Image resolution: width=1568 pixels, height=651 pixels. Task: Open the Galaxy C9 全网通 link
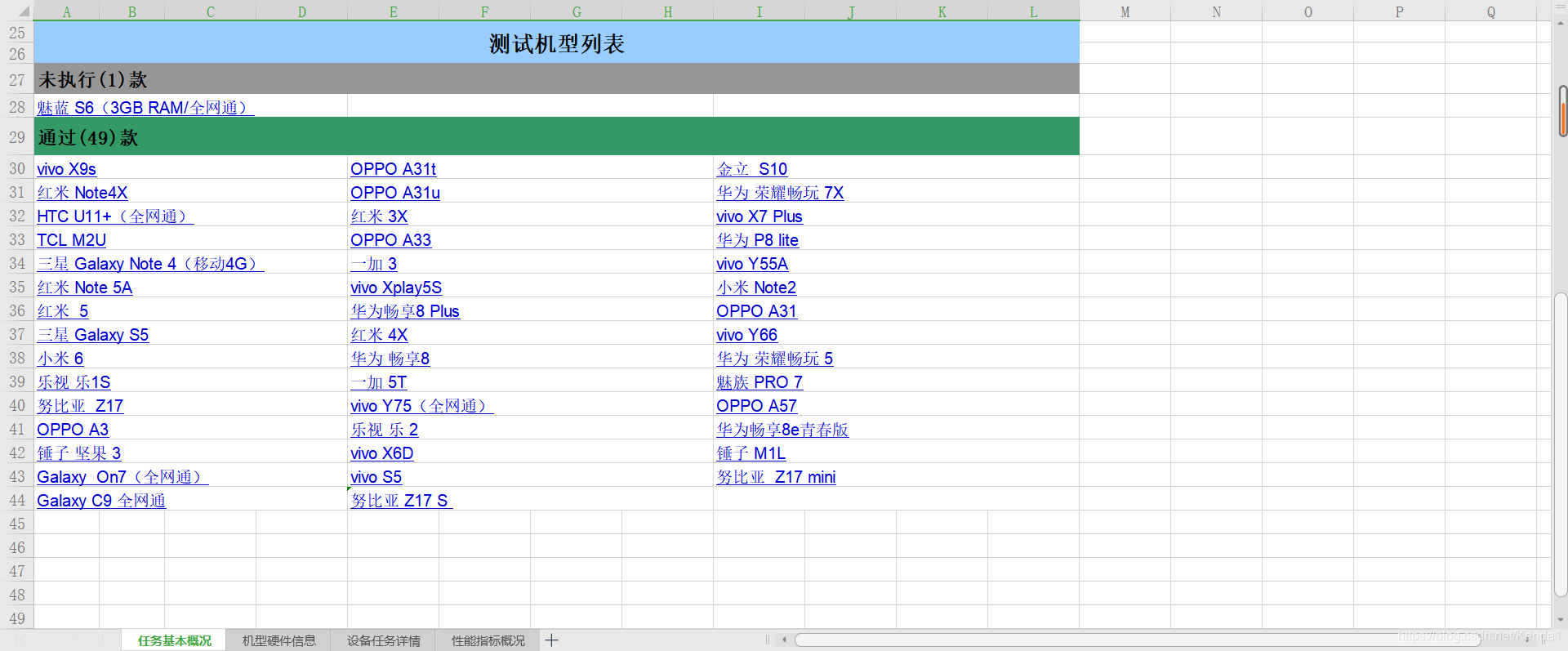click(x=101, y=501)
